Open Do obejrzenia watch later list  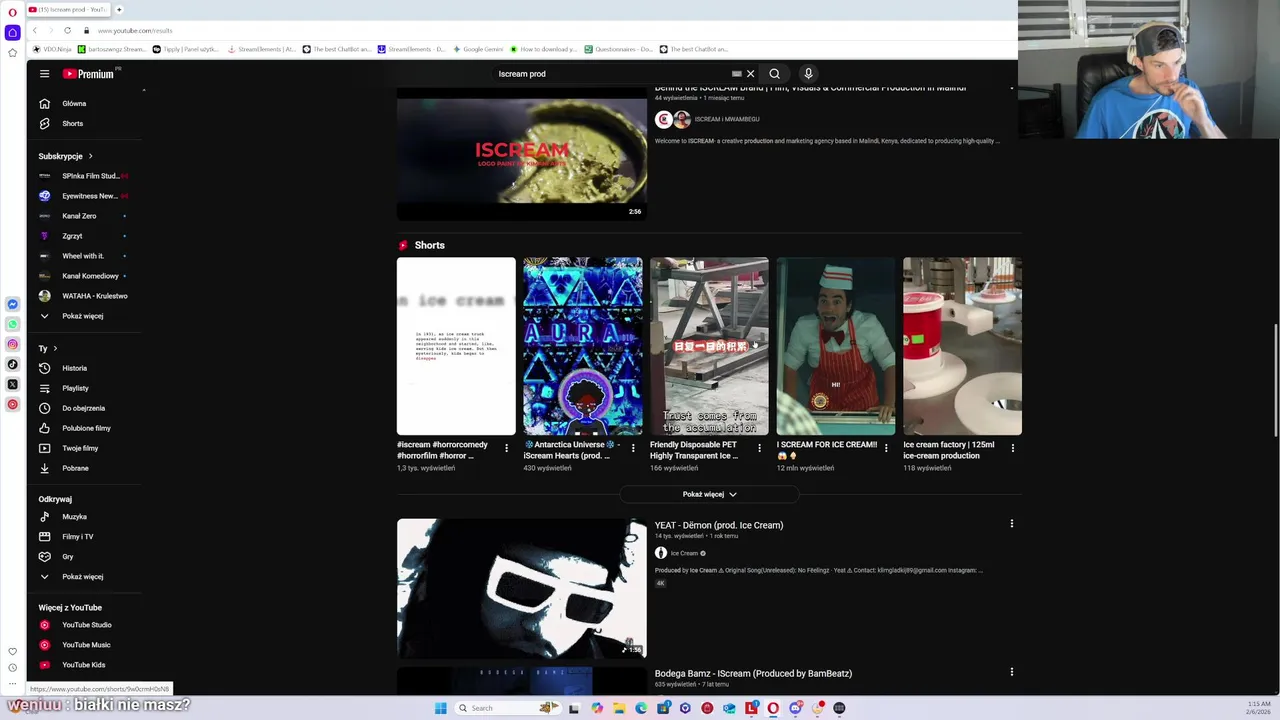point(83,408)
